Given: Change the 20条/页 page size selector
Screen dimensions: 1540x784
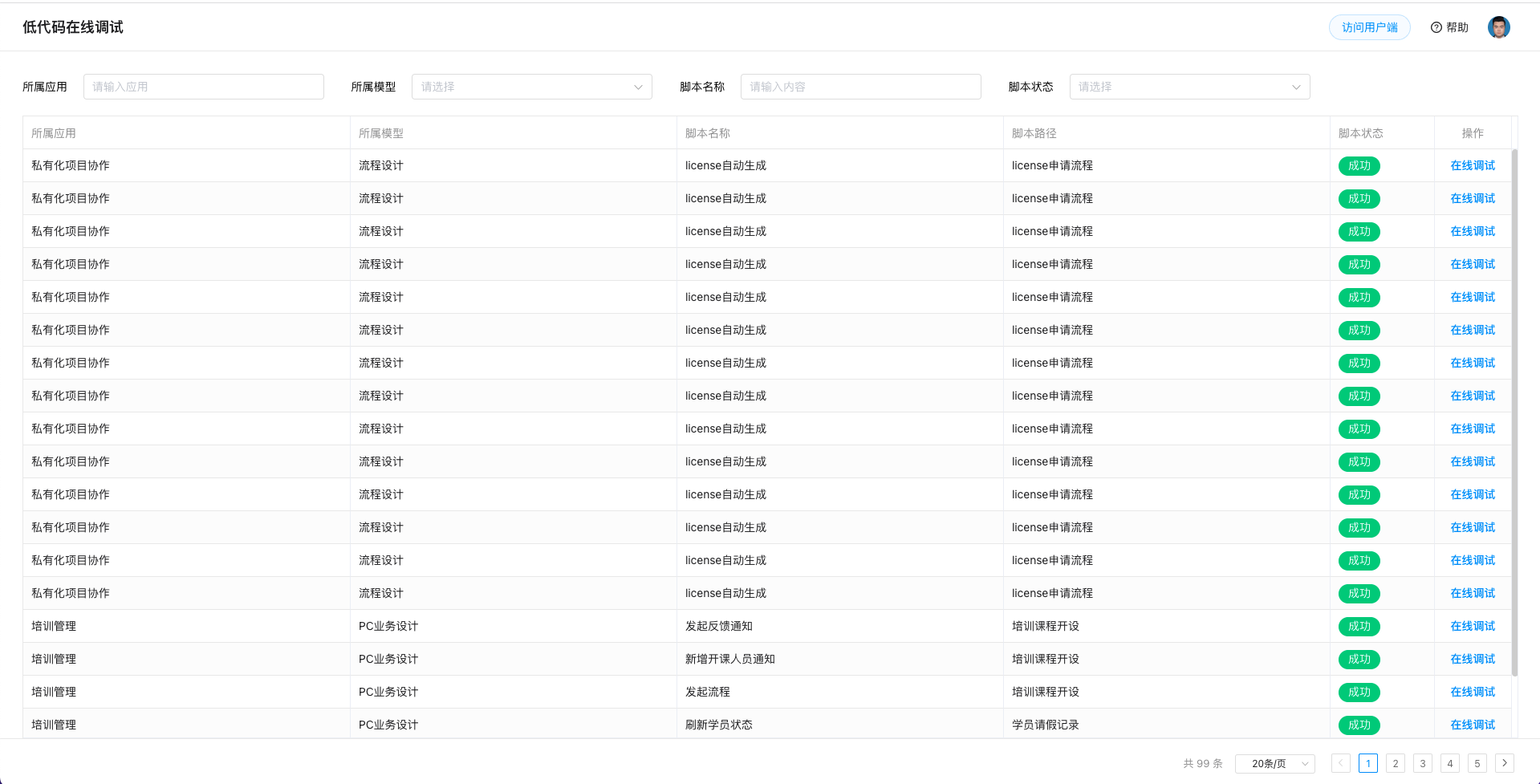Looking at the screenshot, I should [1274, 763].
